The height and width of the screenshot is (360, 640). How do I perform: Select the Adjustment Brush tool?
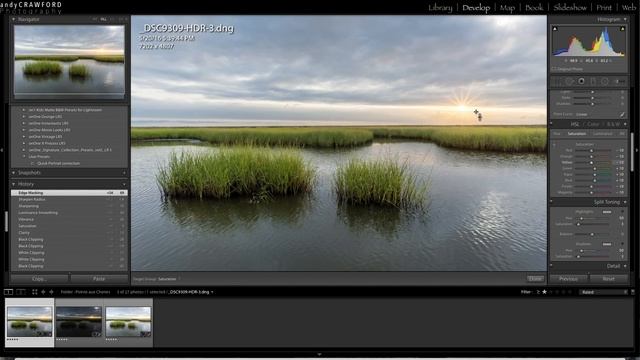pos(619,81)
